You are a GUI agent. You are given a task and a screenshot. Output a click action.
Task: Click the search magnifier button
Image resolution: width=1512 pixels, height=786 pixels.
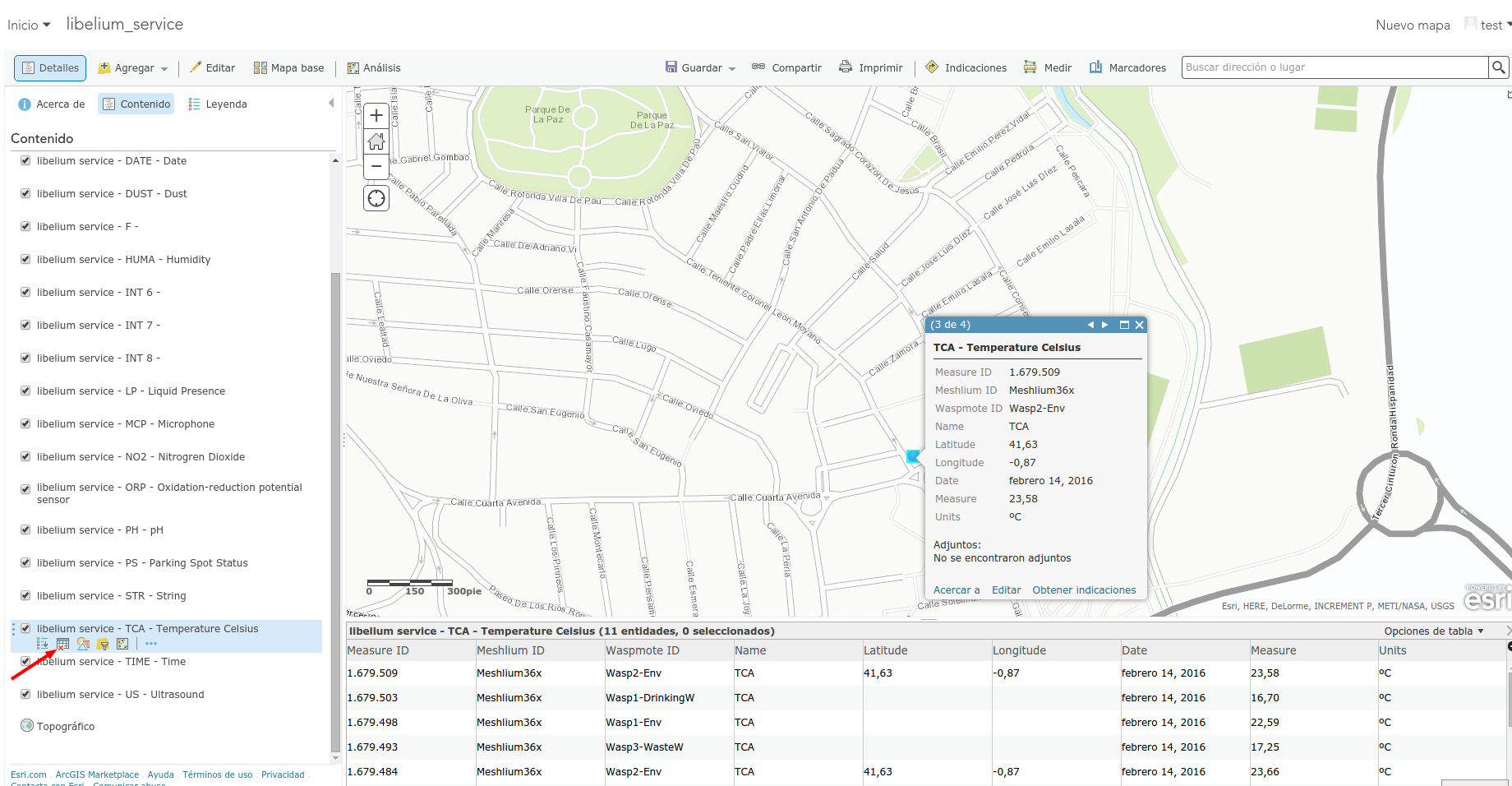(x=1499, y=67)
